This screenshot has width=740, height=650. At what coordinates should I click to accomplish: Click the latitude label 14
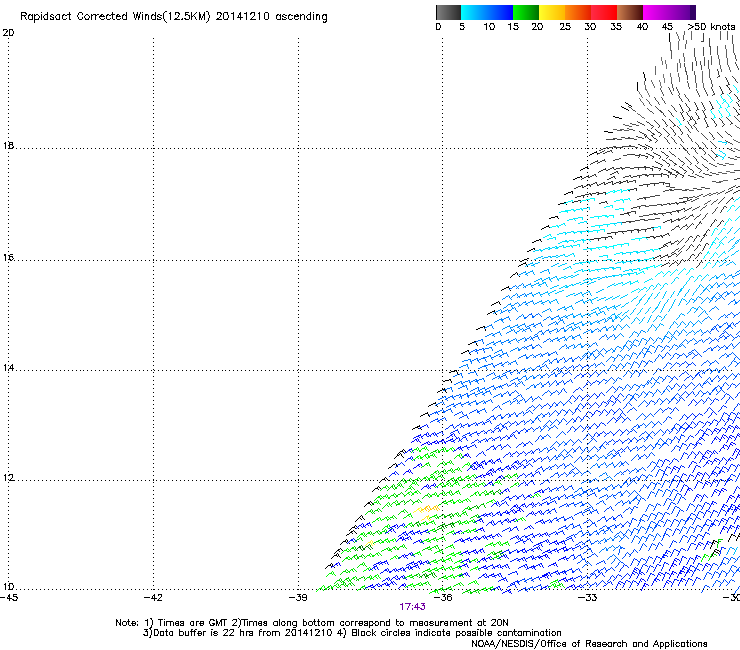(x=8, y=367)
